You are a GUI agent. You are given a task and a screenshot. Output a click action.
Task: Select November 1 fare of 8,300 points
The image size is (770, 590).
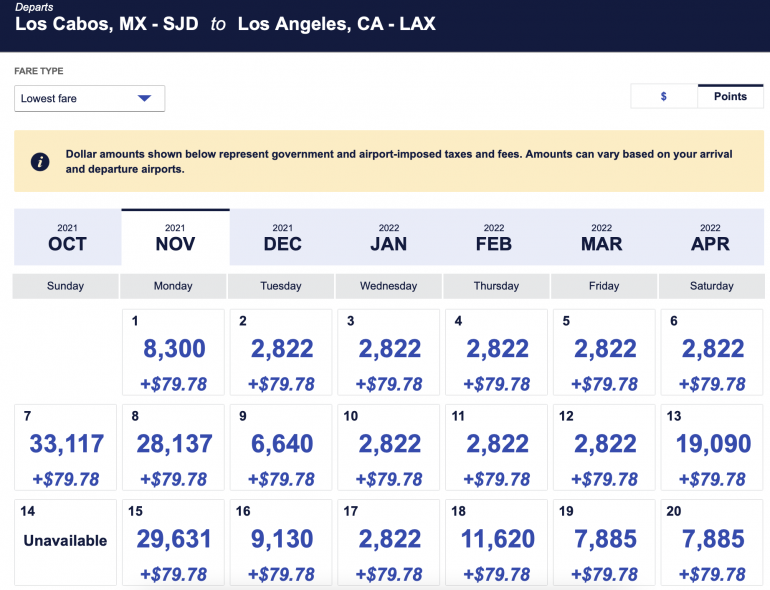click(x=174, y=353)
